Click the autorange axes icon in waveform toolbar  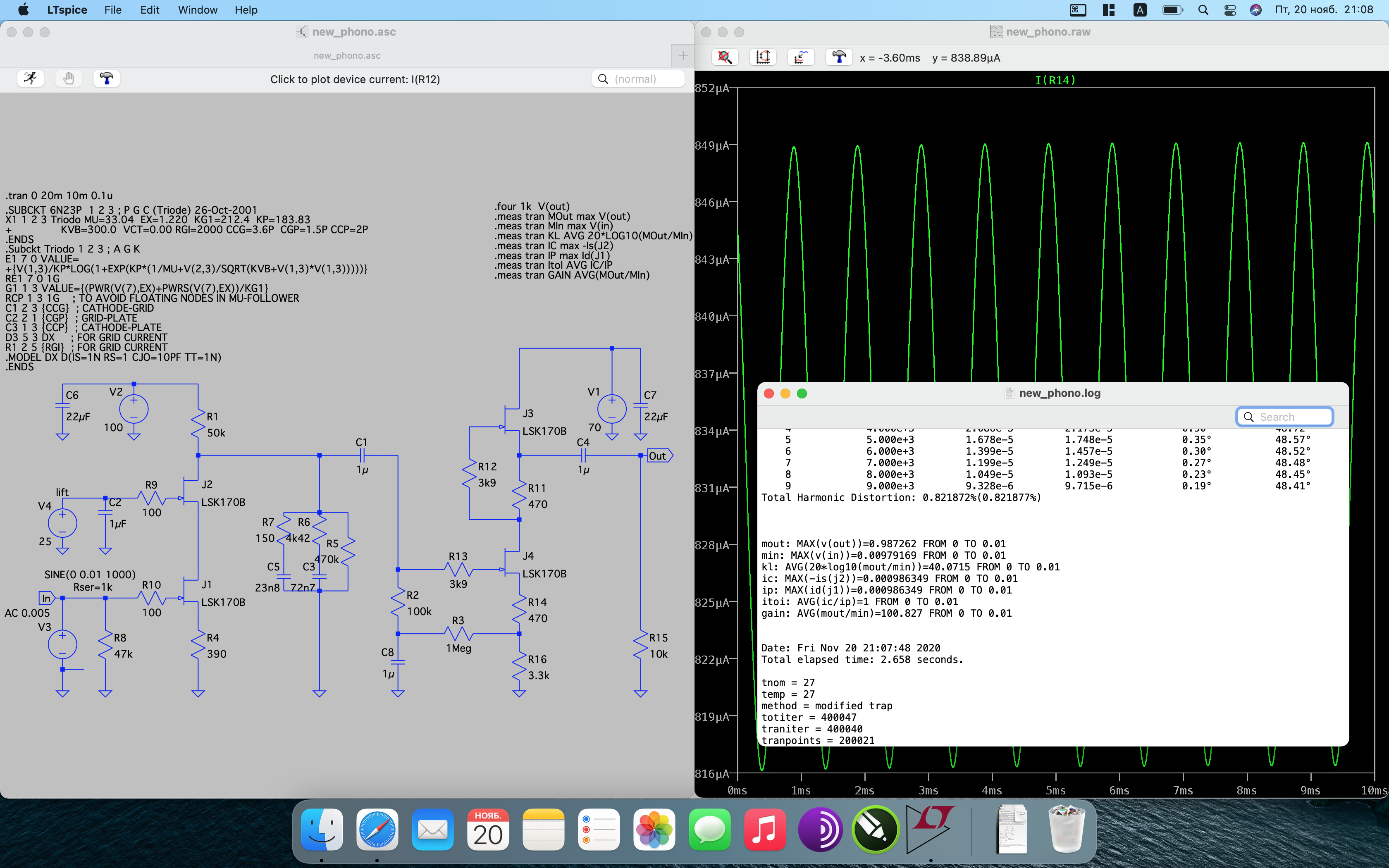(763, 57)
